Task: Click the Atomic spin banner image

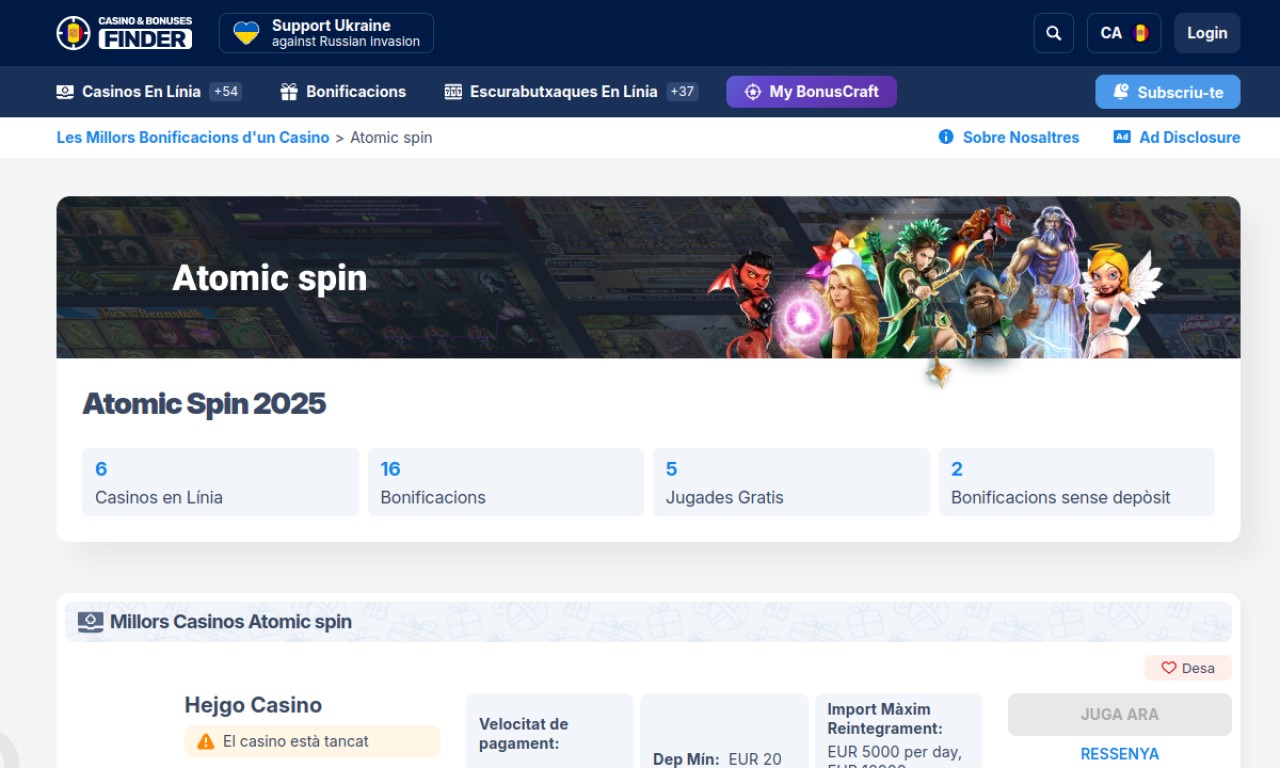Action: pyautogui.click(x=648, y=277)
